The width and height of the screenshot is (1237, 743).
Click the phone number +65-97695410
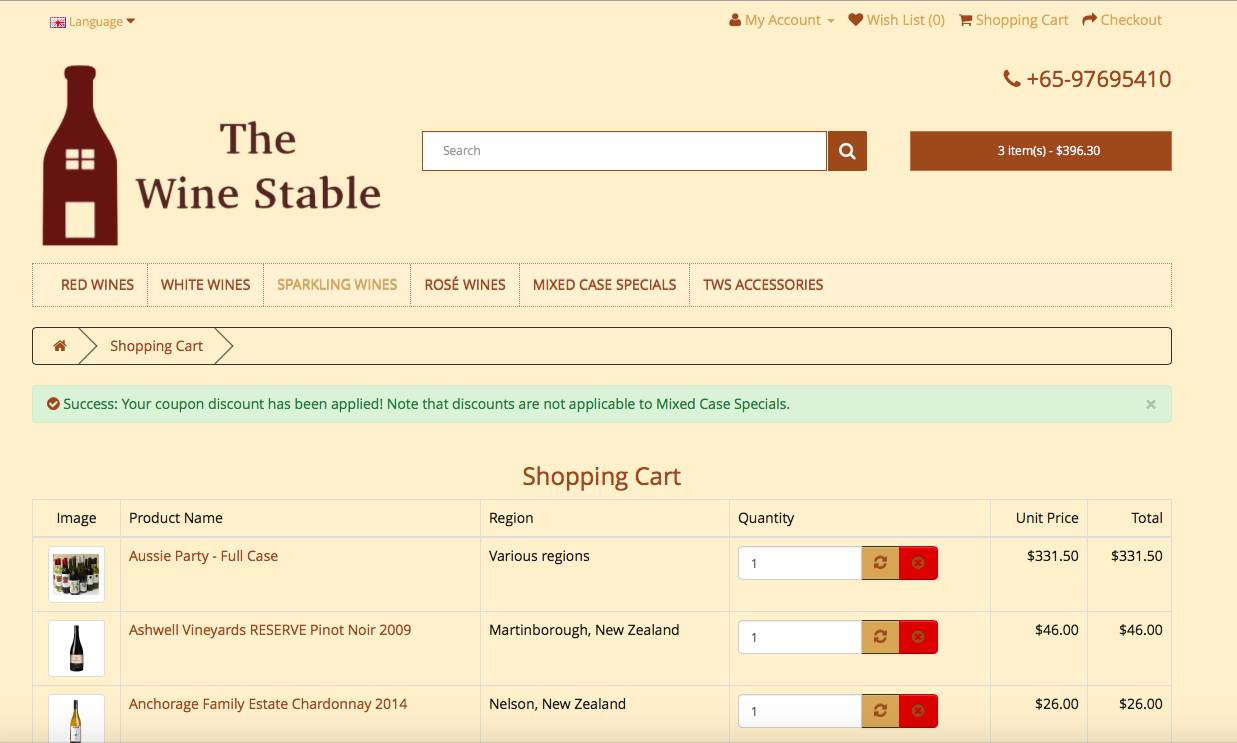[1088, 79]
